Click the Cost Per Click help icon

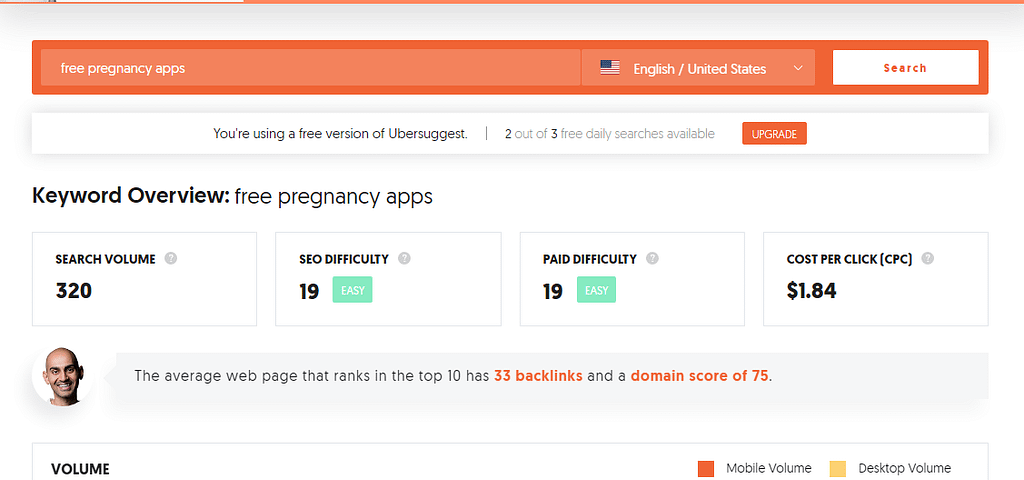coord(927,259)
